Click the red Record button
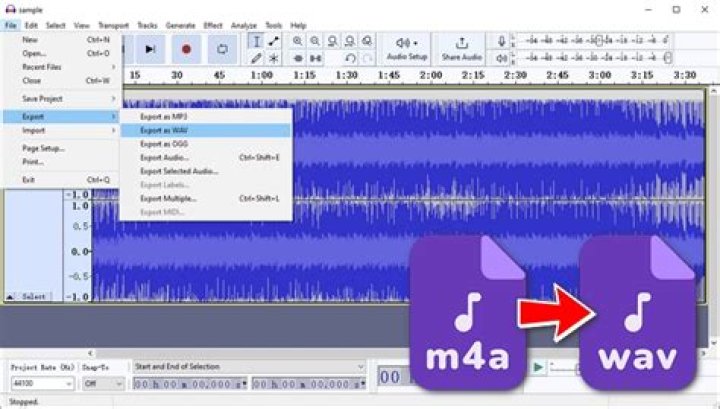The width and height of the screenshot is (720, 409). (186, 48)
